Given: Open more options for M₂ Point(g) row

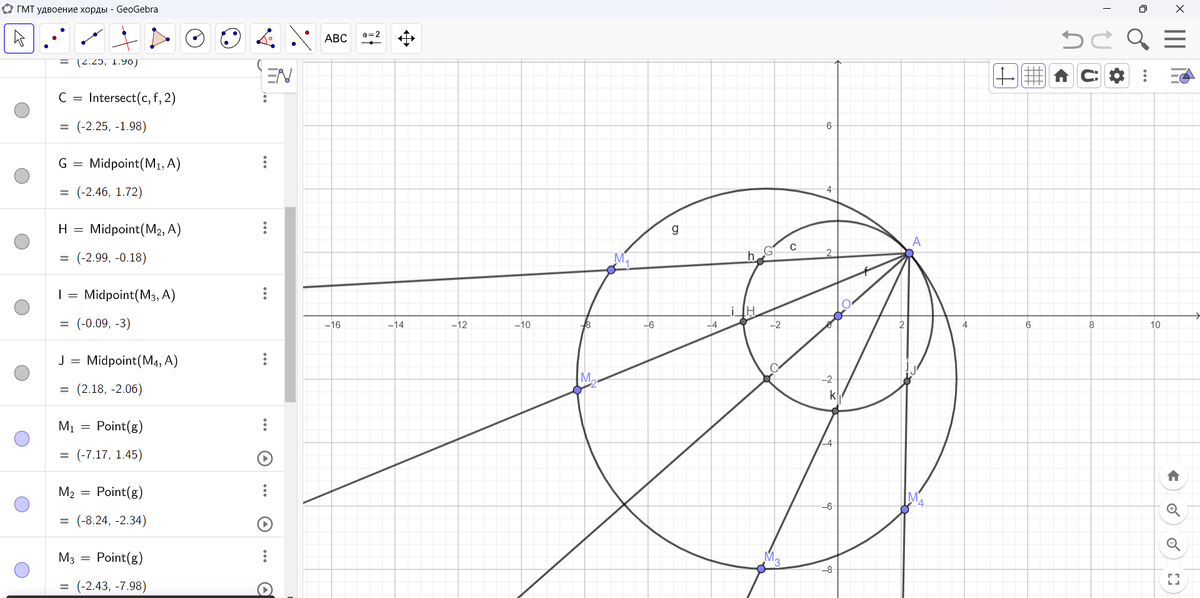Looking at the screenshot, I should point(265,491).
